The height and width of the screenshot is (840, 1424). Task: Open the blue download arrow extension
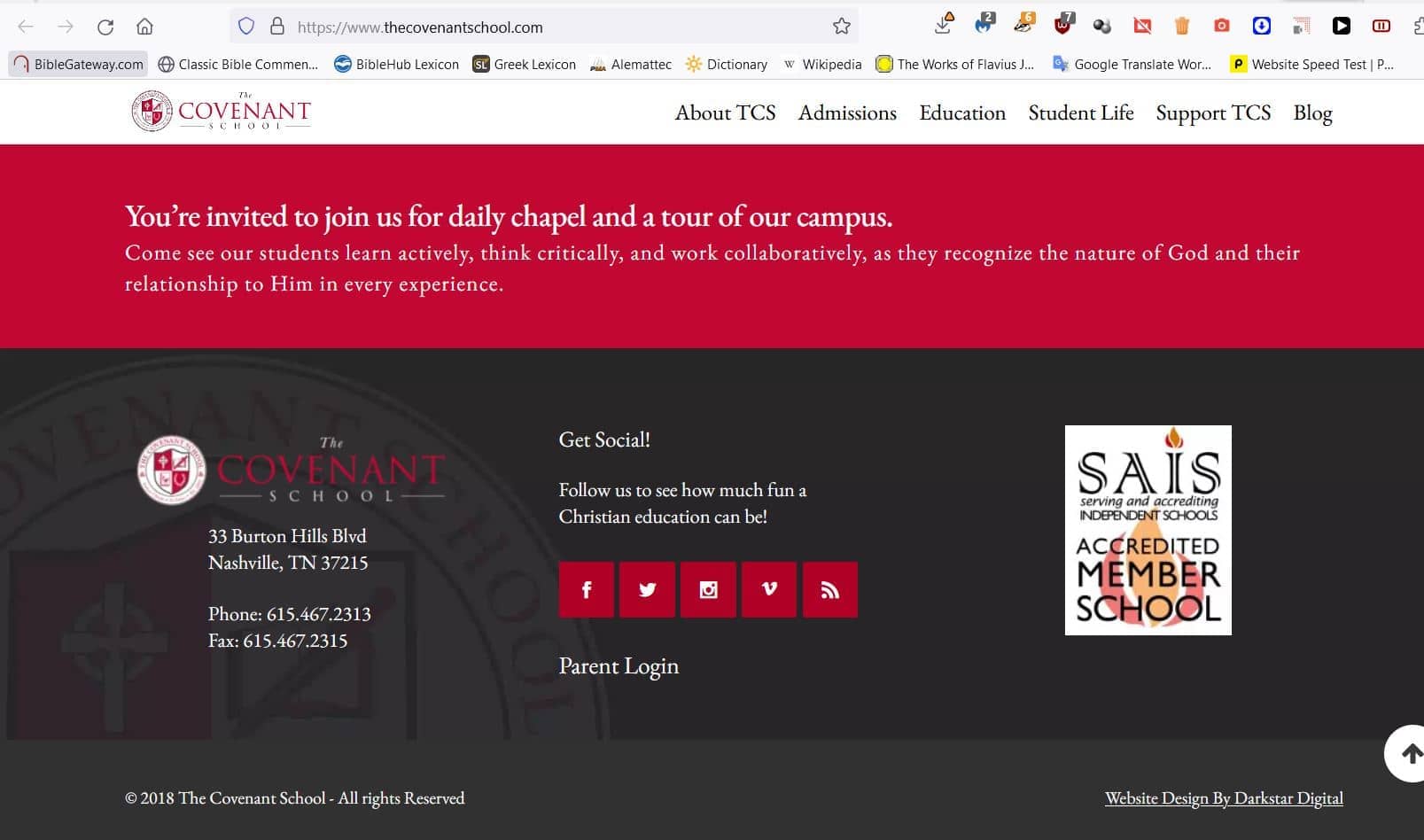[1262, 26]
